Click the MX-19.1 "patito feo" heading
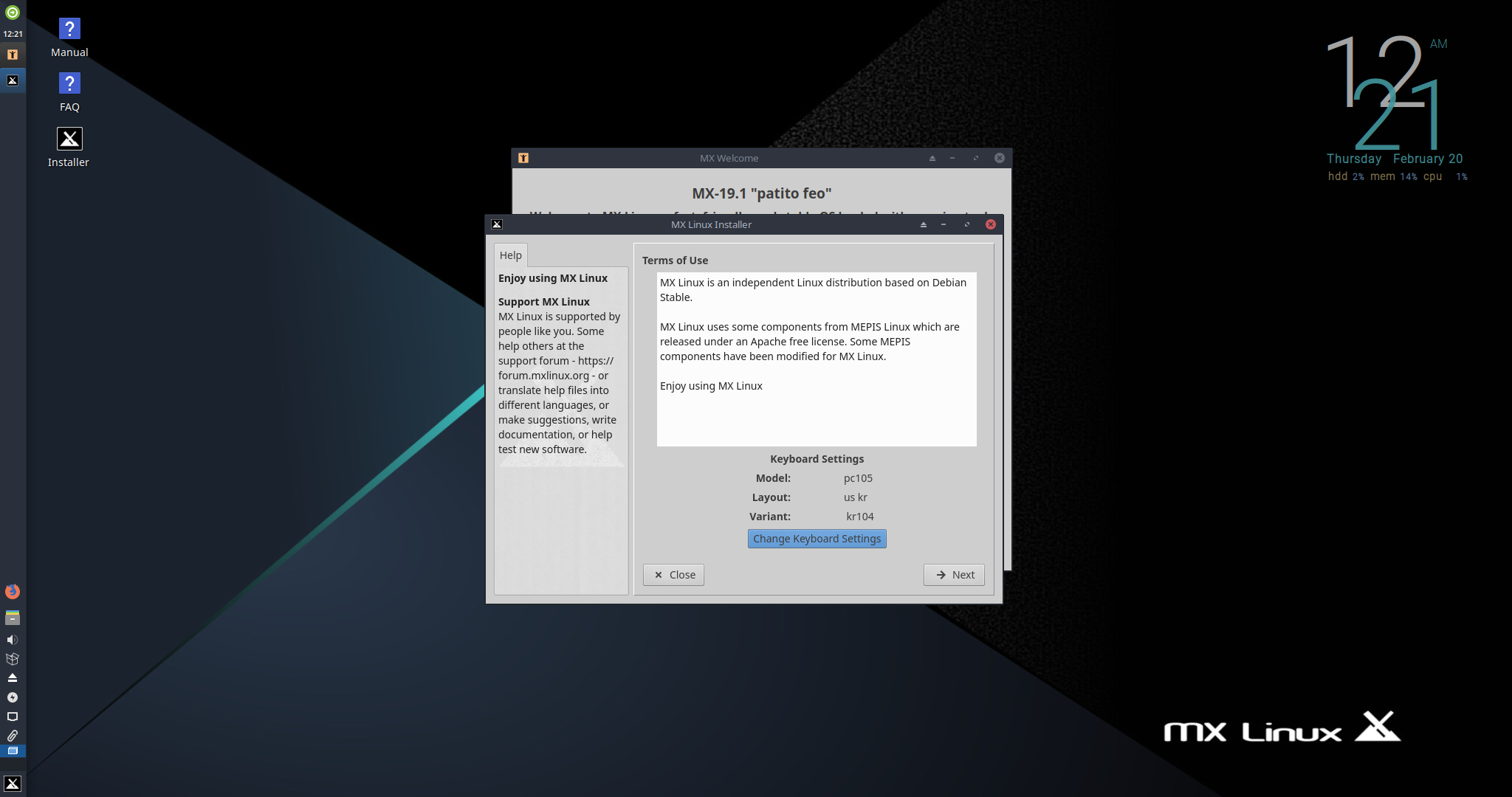 point(762,193)
